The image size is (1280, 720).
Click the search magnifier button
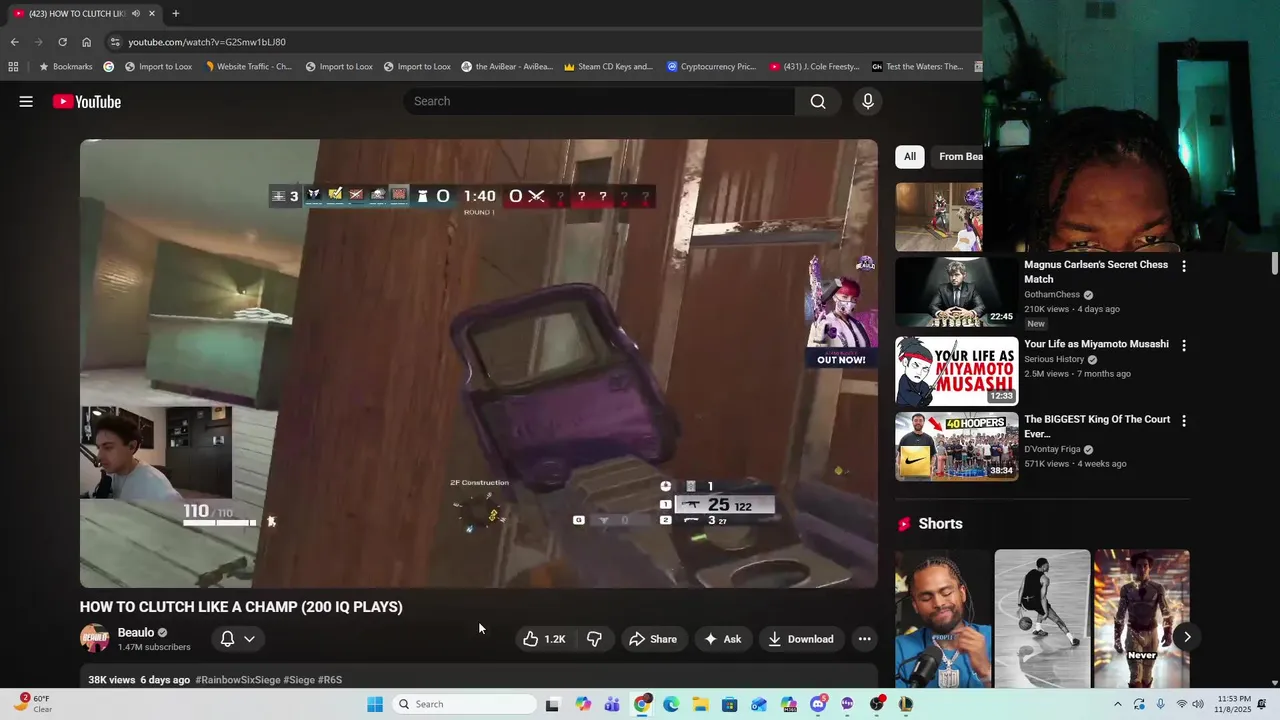(x=818, y=101)
